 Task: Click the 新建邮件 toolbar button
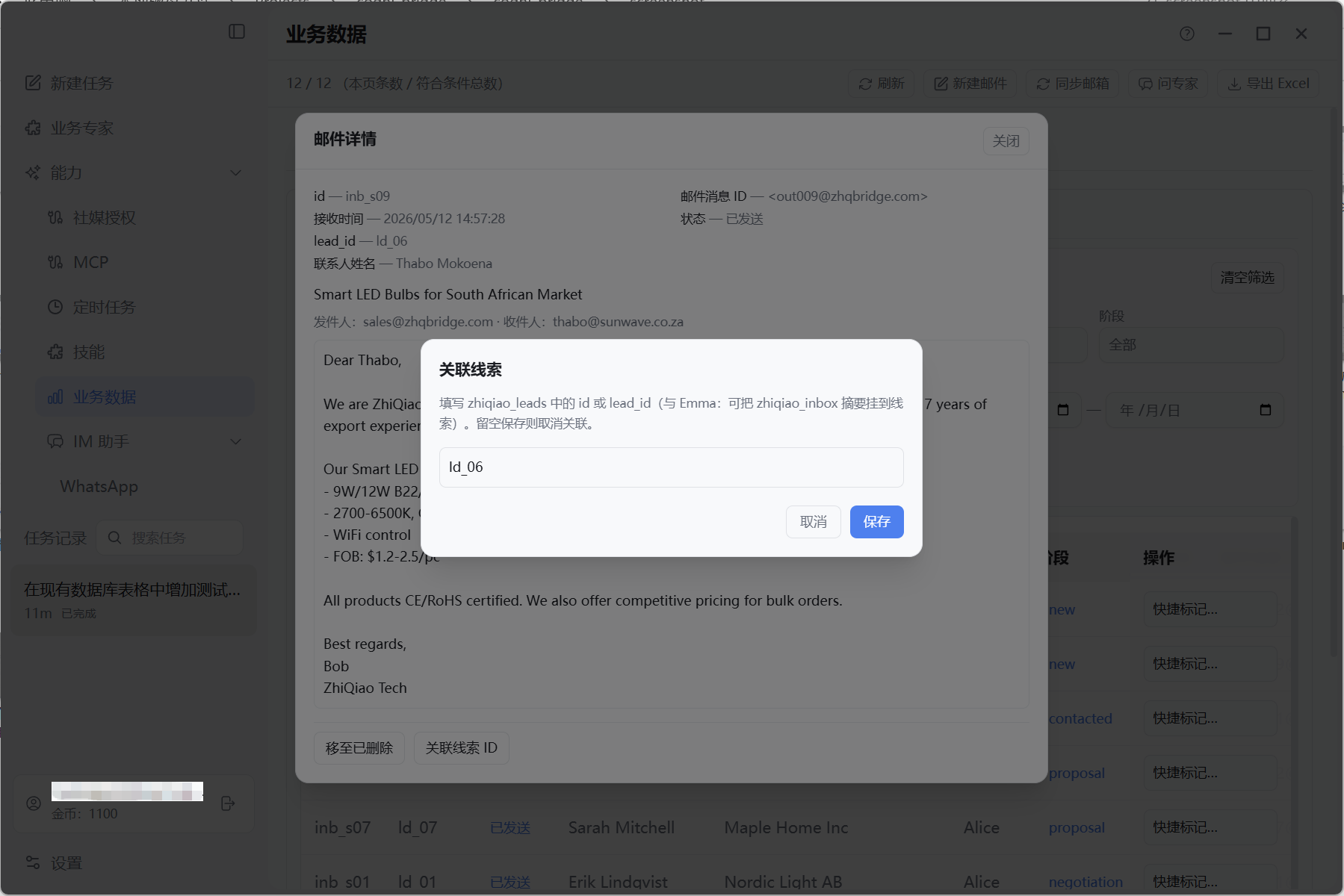pyautogui.click(x=970, y=84)
